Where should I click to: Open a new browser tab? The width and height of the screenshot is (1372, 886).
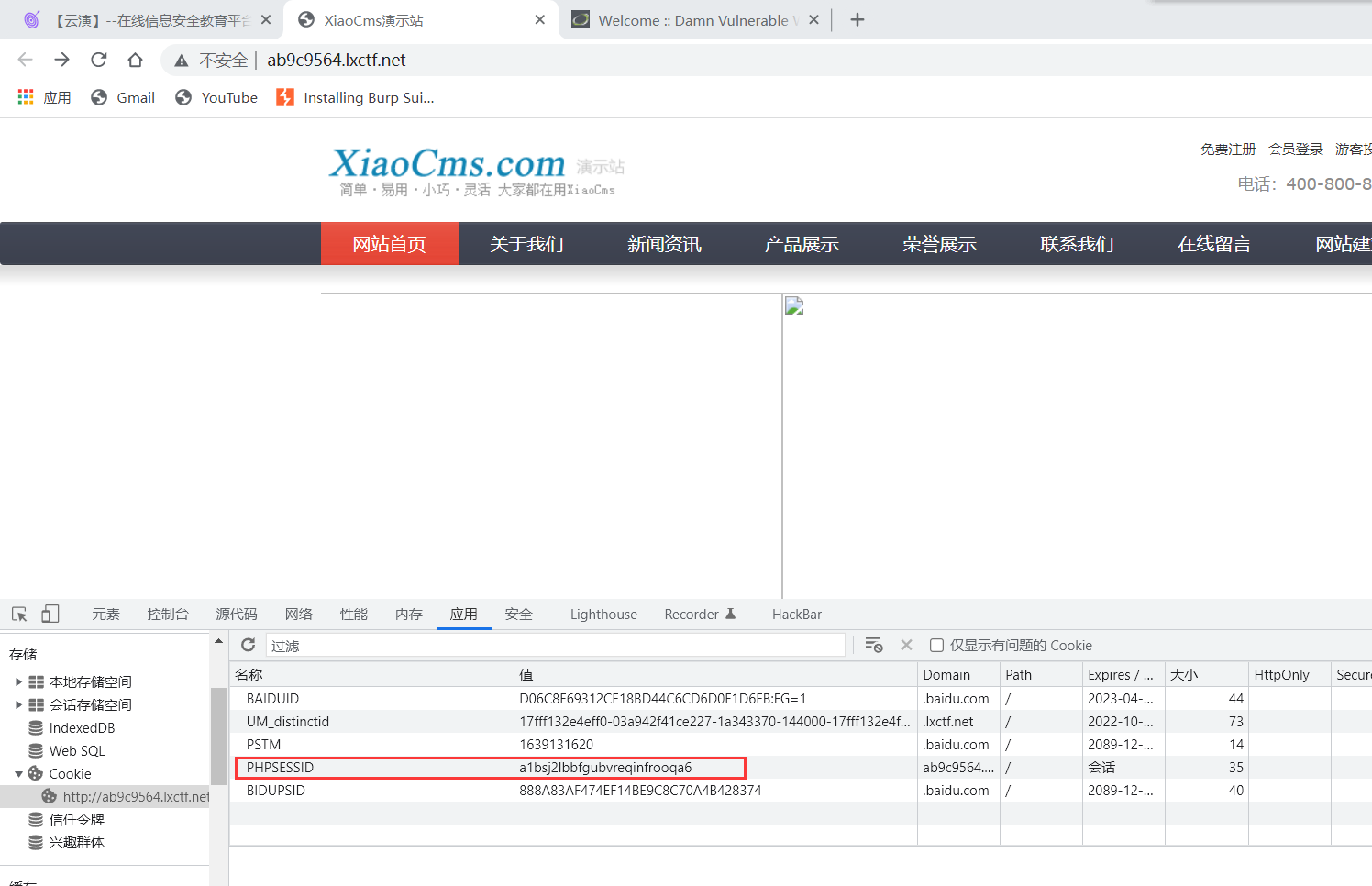coord(857,19)
